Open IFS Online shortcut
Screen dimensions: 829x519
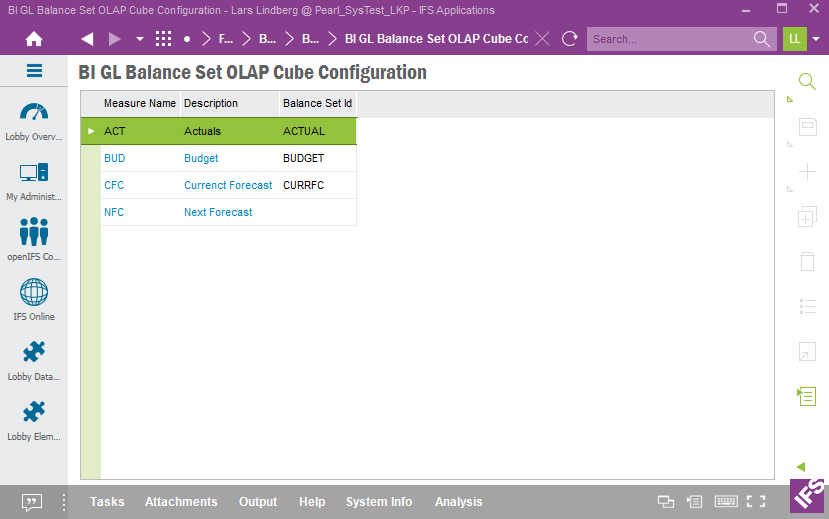click(x=34, y=300)
